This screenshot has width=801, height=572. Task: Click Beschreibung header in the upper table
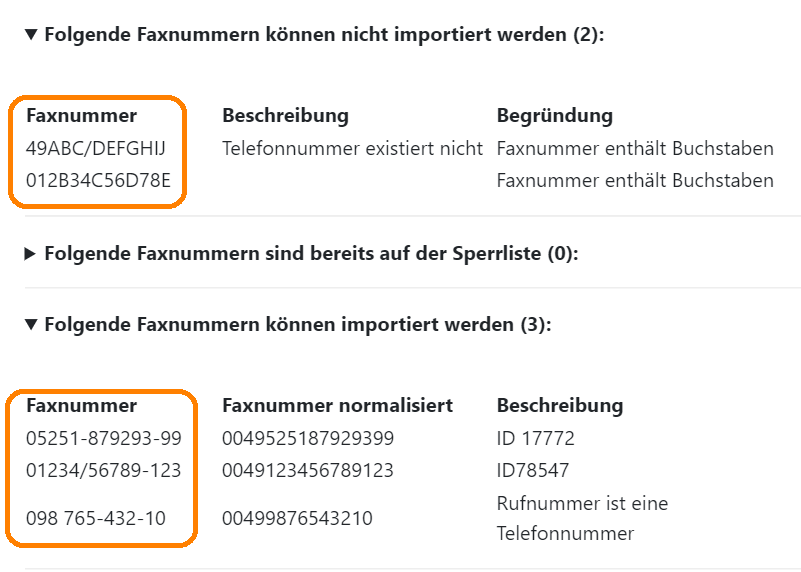click(286, 115)
